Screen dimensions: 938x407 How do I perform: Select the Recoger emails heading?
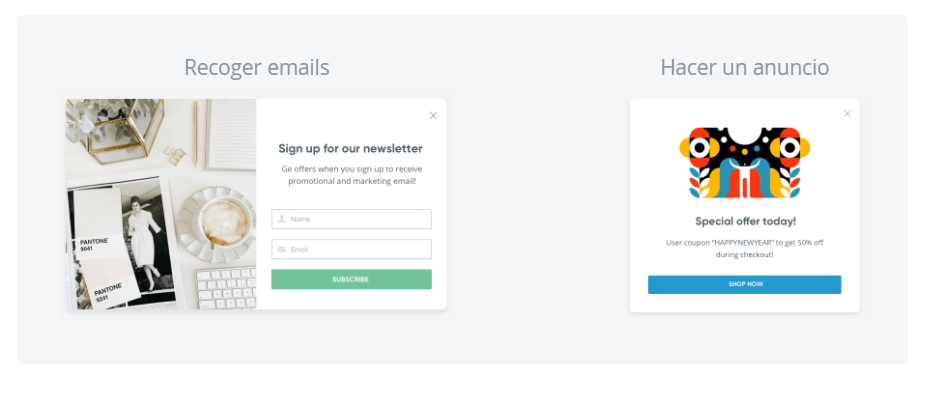256,67
